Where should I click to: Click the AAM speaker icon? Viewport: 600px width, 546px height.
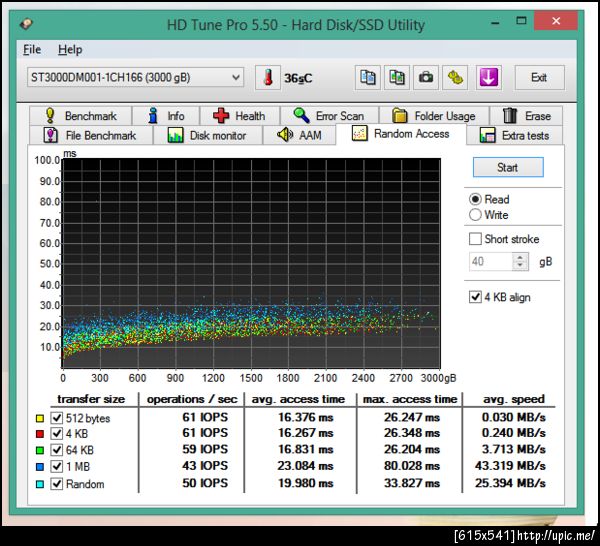click(285, 135)
